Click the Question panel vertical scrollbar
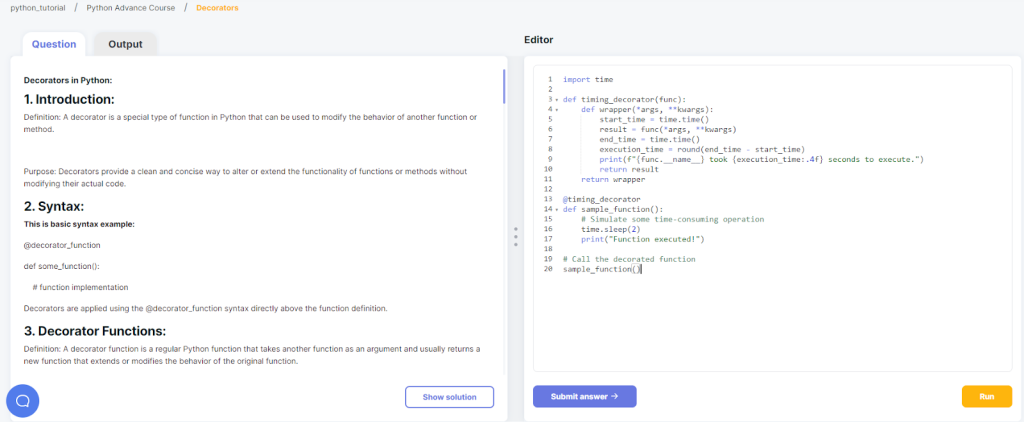 coord(504,88)
